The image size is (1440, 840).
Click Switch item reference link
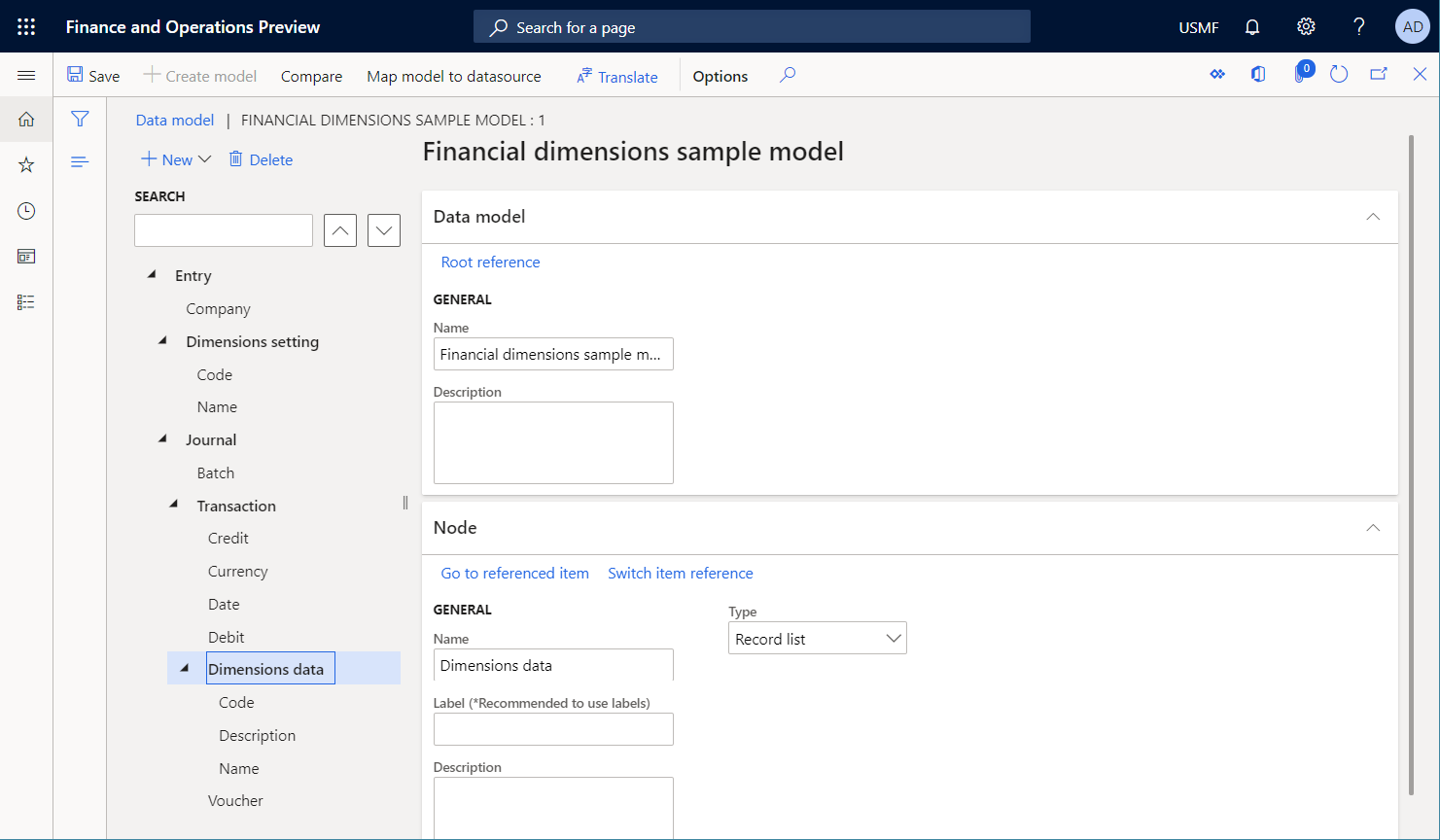(680, 573)
